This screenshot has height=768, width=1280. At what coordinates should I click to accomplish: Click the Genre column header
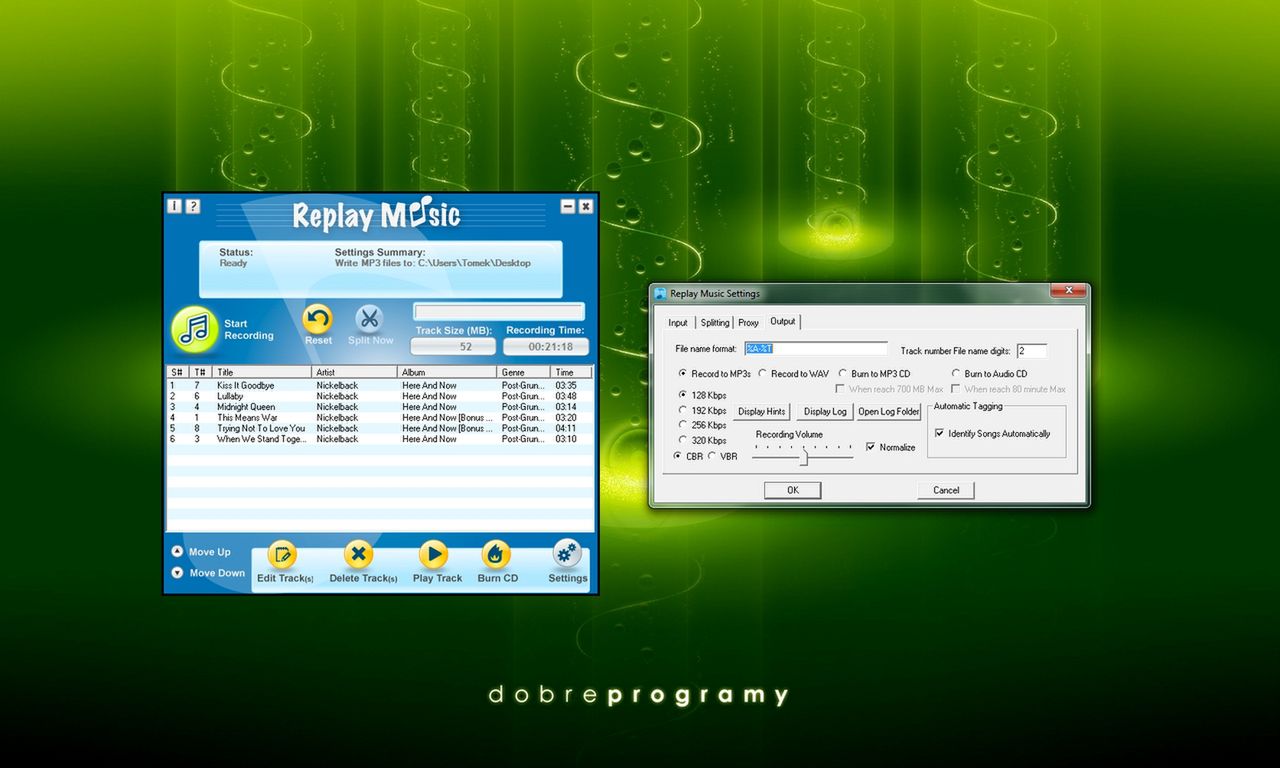click(x=525, y=372)
